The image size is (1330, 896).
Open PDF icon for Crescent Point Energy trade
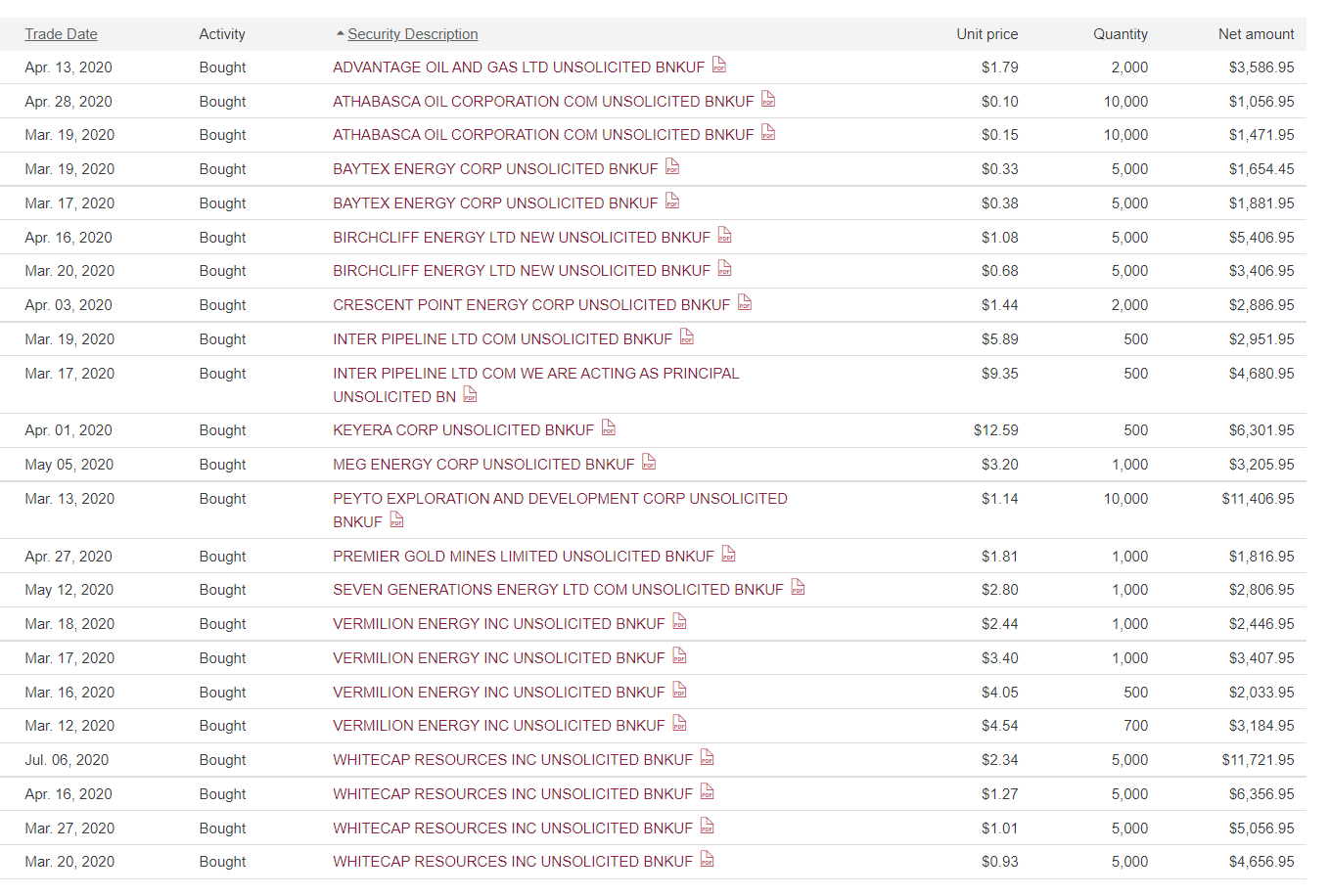(745, 303)
